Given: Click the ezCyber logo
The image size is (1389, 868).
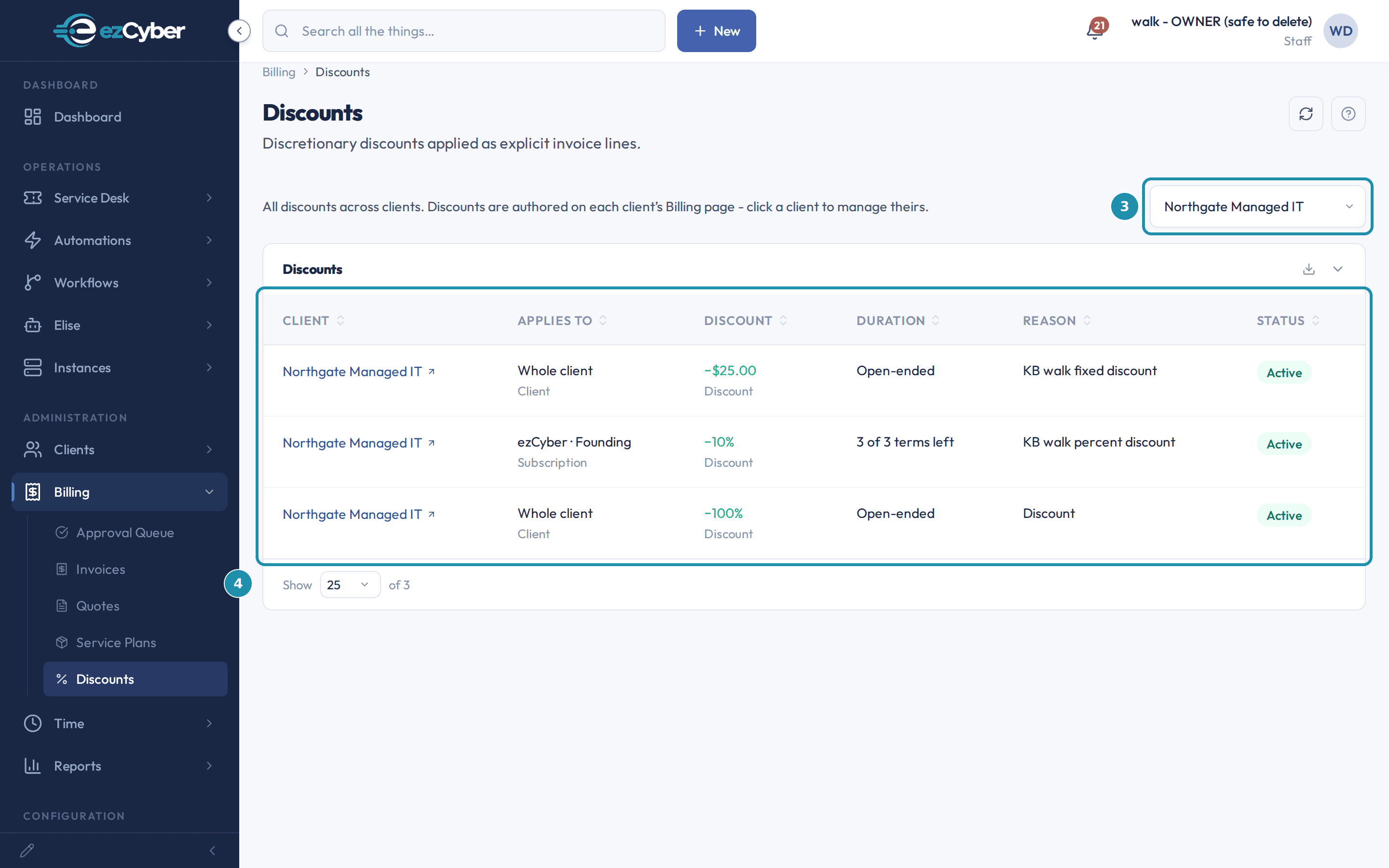Looking at the screenshot, I should click(119, 30).
